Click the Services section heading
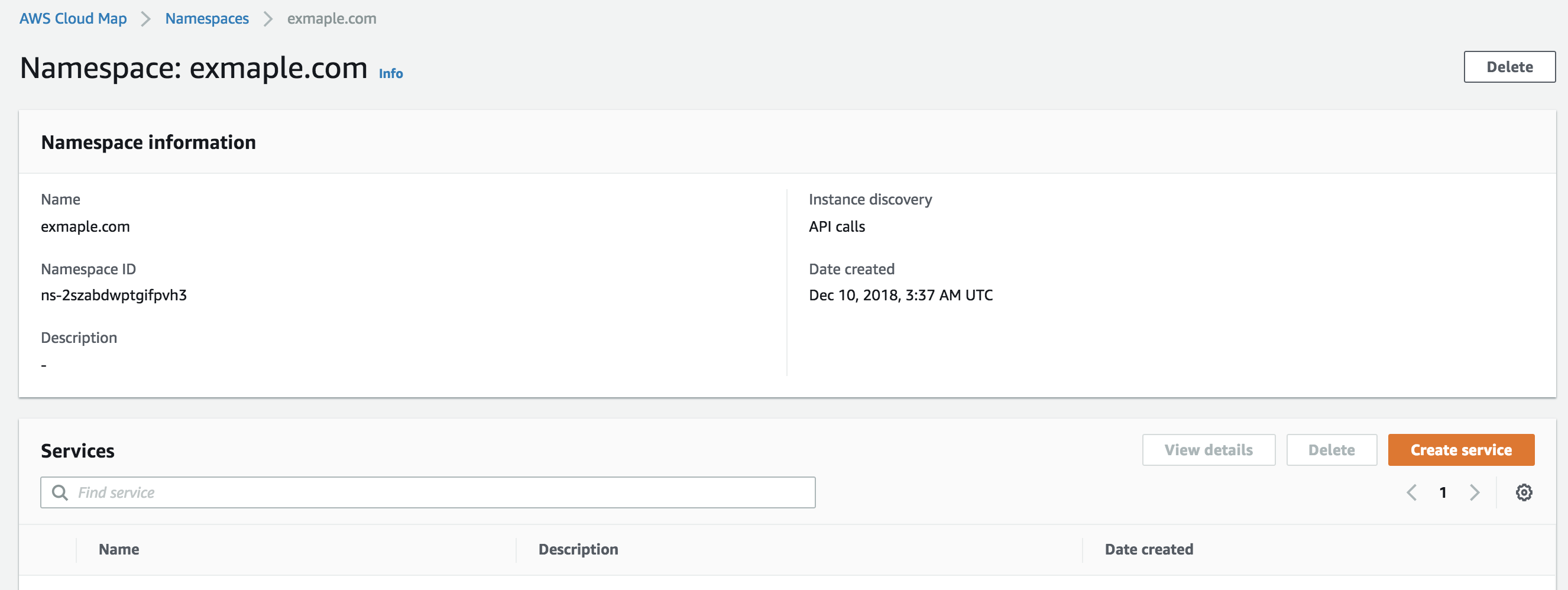 click(77, 450)
